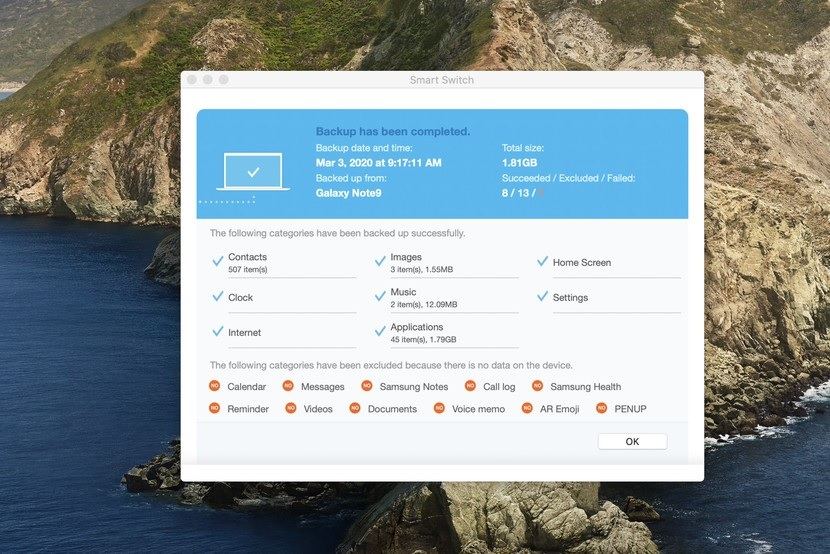Image resolution: width=830 pixels, height=554 pixels.
Task: Click the Internet category label
Action: [x=245, y=332]
